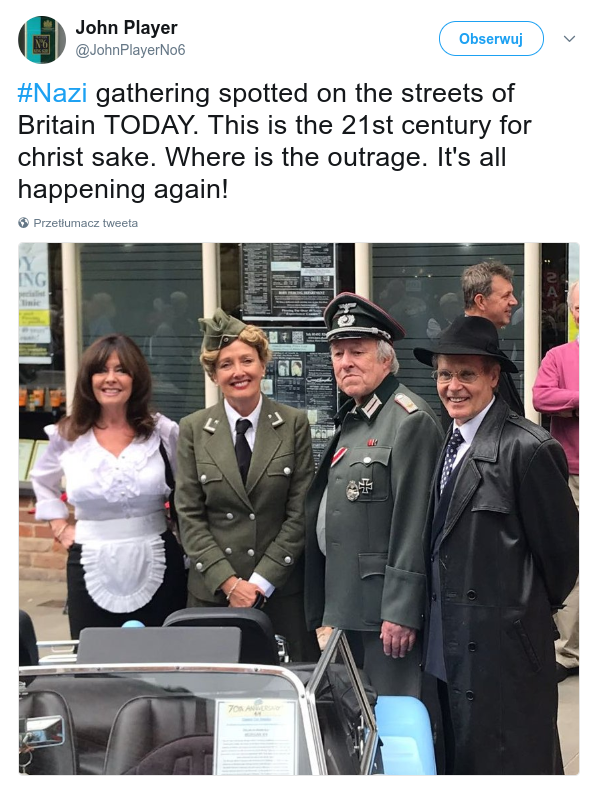Click the tweet text about 21st century
The height and width of the screenshot is (788, 591).
tap(274, 141)
